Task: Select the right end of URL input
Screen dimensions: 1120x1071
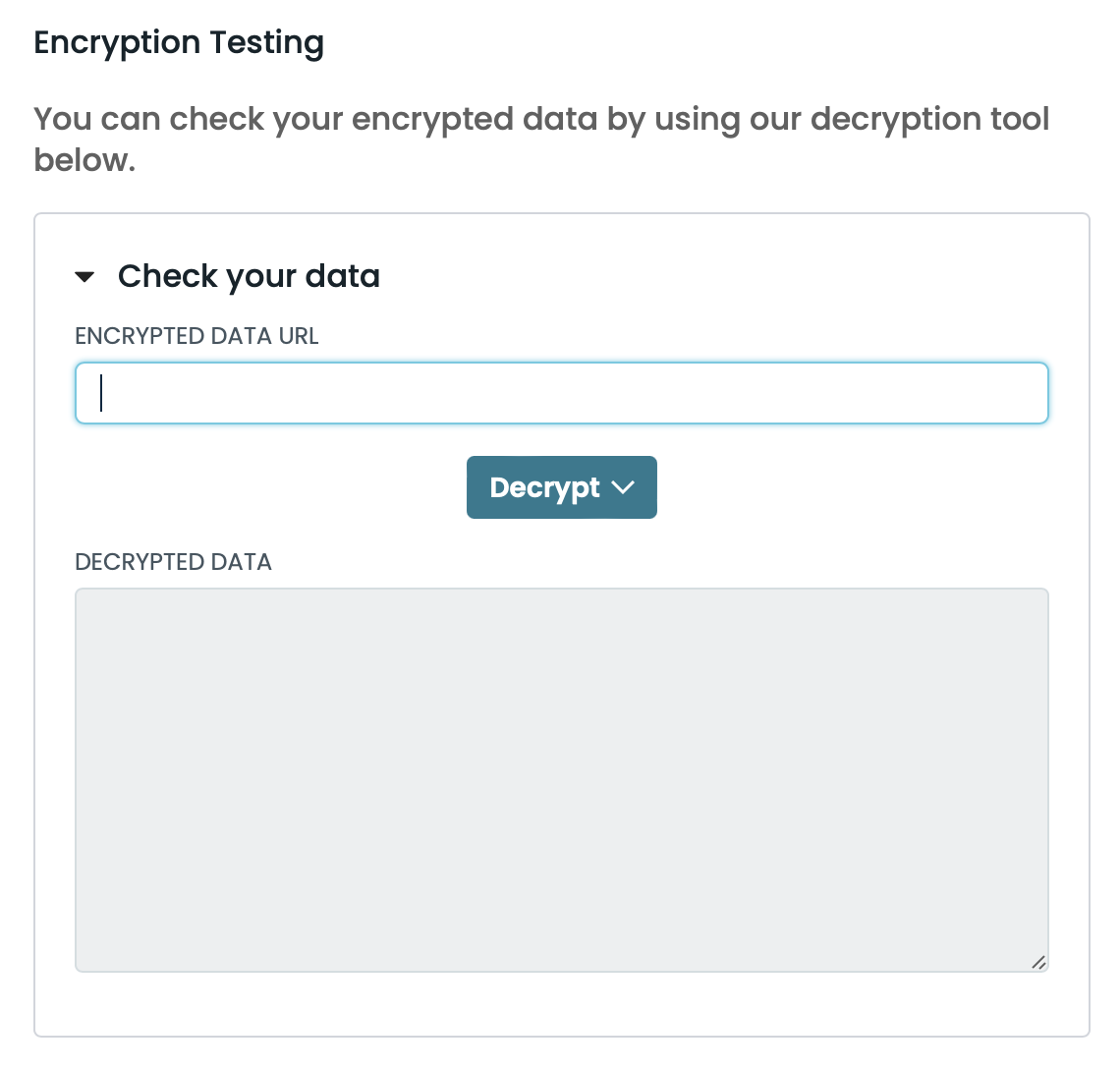Action: click(1032, 393)
